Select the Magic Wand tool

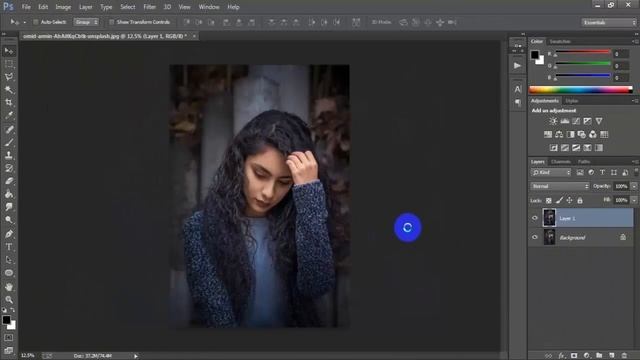[9, 89]
